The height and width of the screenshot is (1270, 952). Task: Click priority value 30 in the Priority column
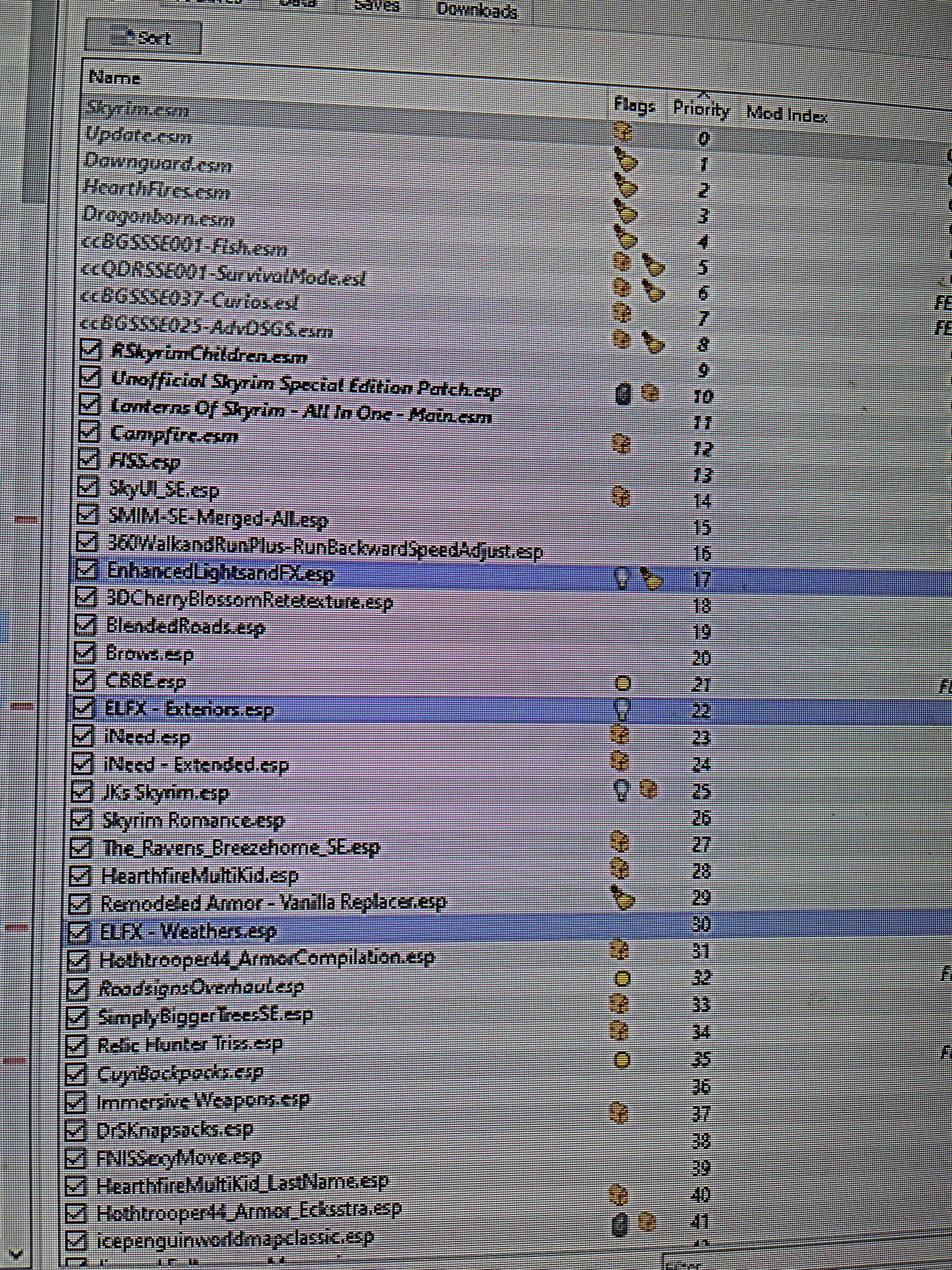pos(701,924)
